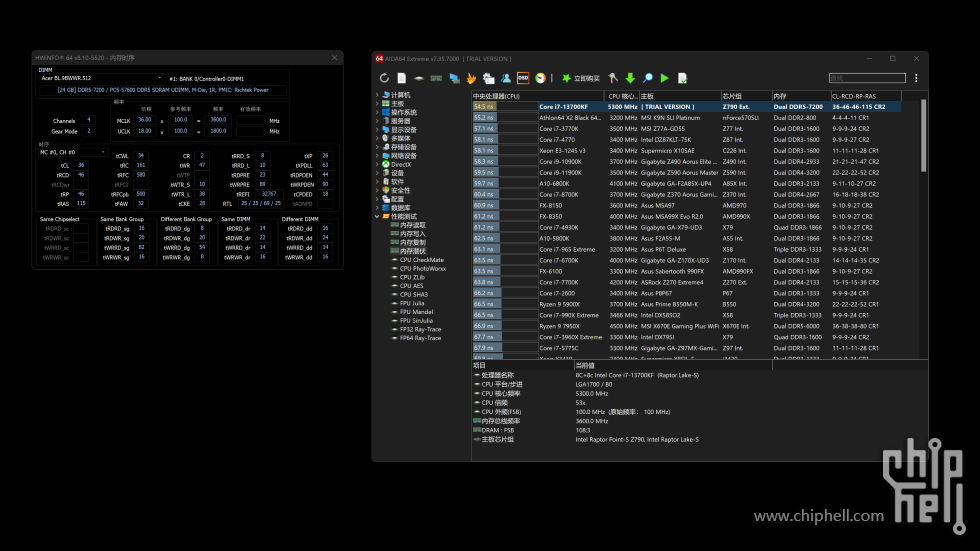Click the green star buy-now icon
The image size is (980, 551).
566,78
